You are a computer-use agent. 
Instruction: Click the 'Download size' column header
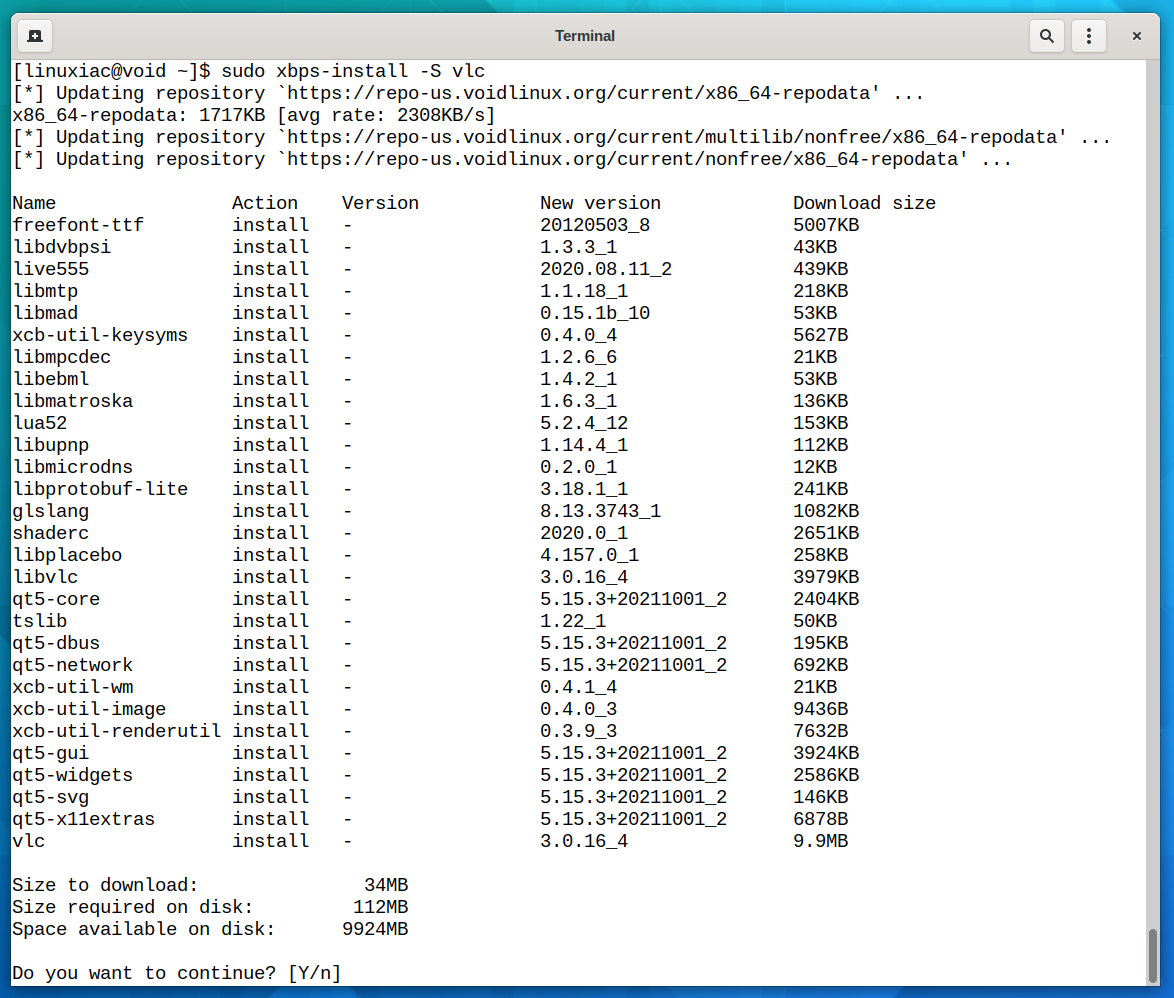865,203
